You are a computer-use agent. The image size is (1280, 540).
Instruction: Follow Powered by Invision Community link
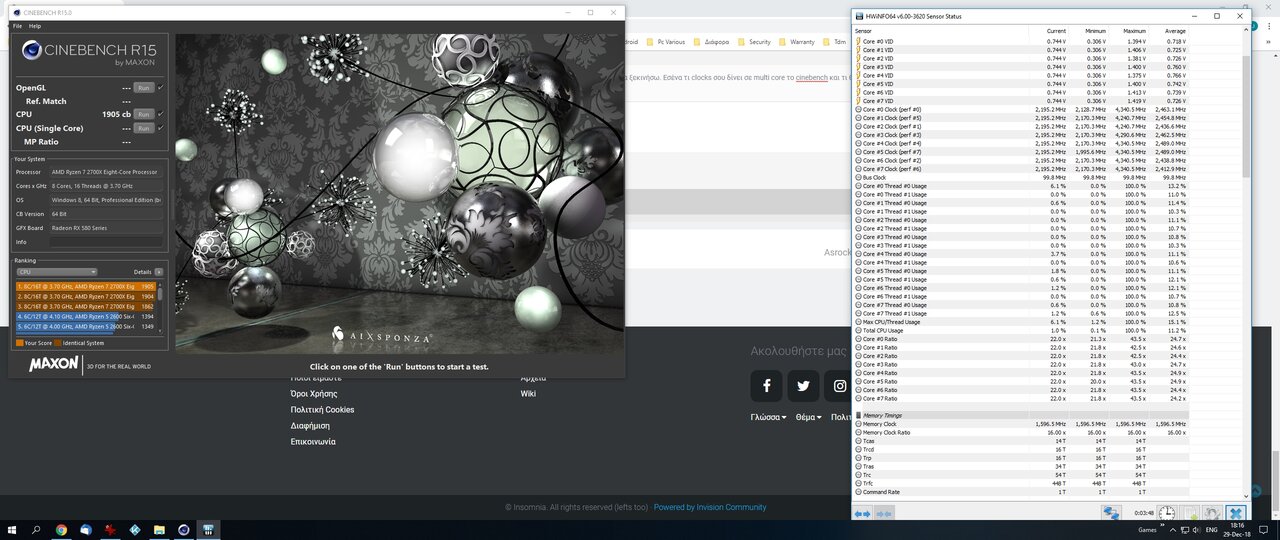coord(710,507)
